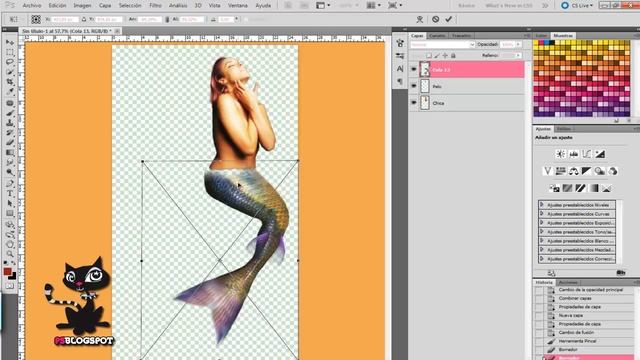The width and height of the screenshot is (640, 360).
Task: Add an Invert adjustment
Action: click(x=554, y=188)
